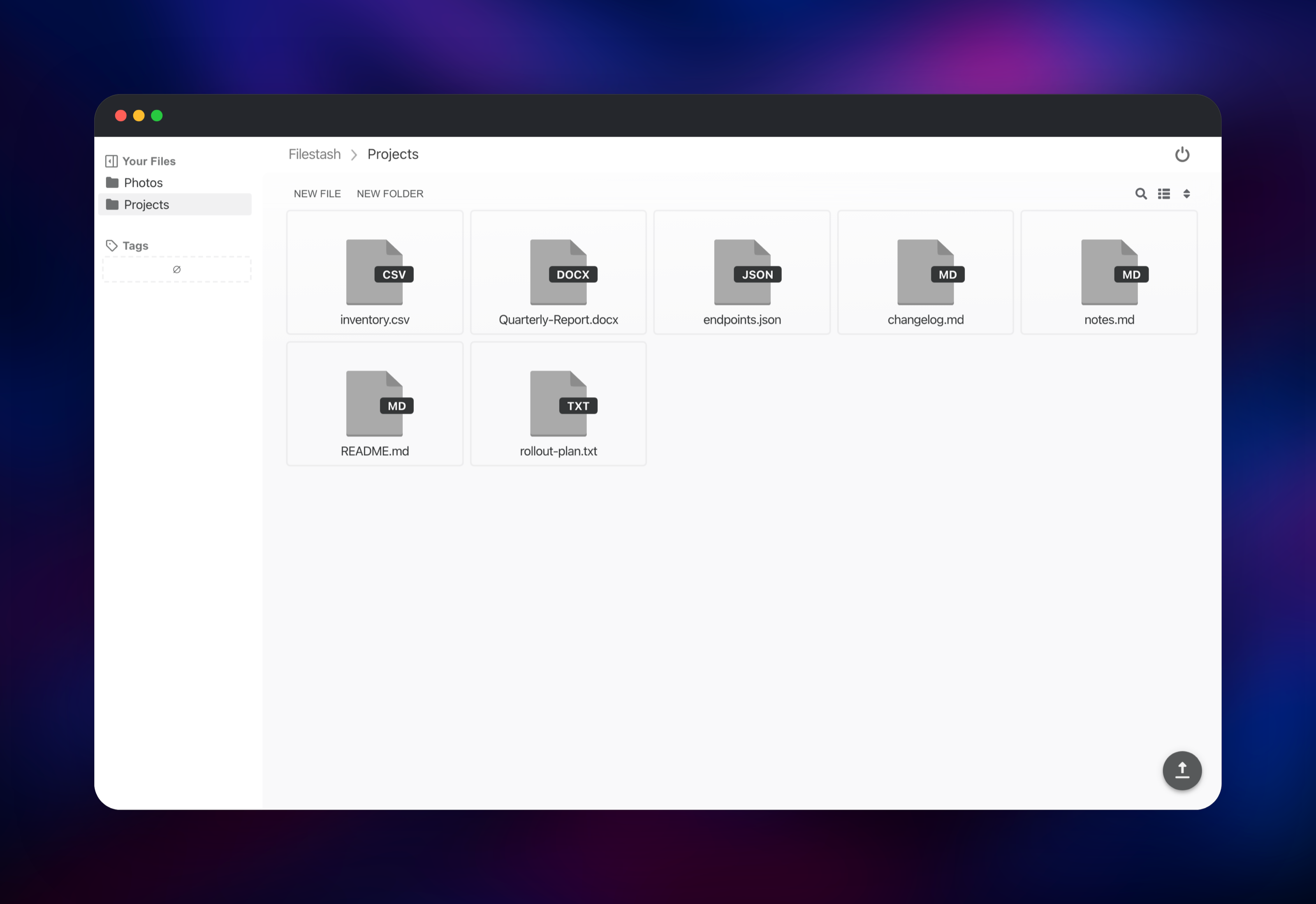Open the inventory.csv file icon

(379, 272)
